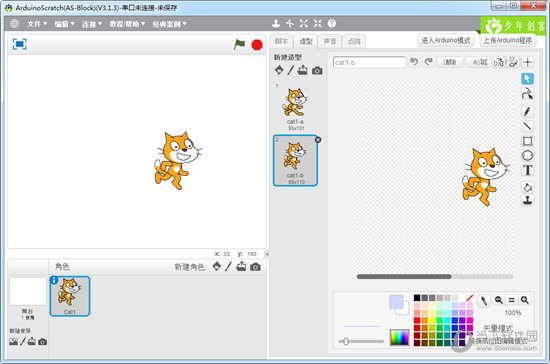Click the block help question-mark icon
The height and width of the screenshot is (364, 550).
click(331, 23)
